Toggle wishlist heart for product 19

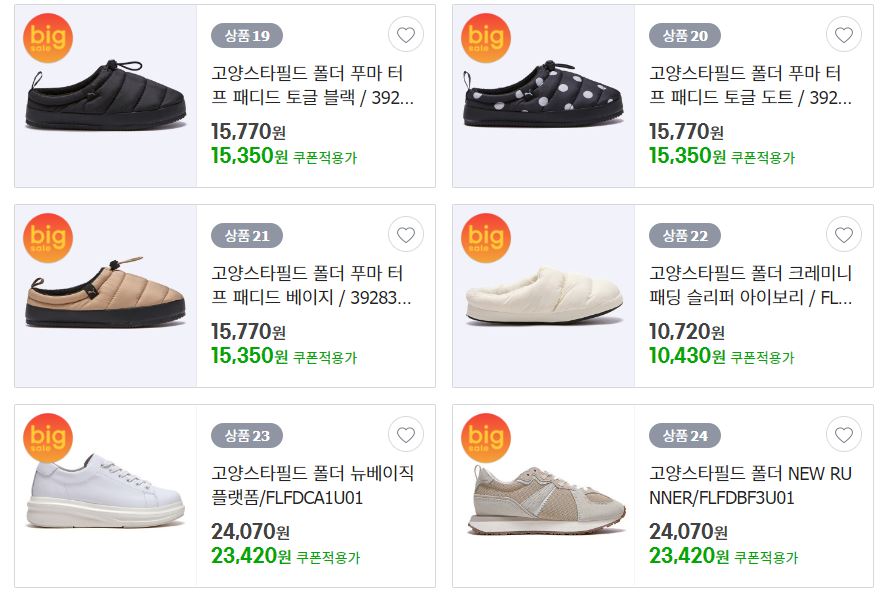tap(406, 35)
